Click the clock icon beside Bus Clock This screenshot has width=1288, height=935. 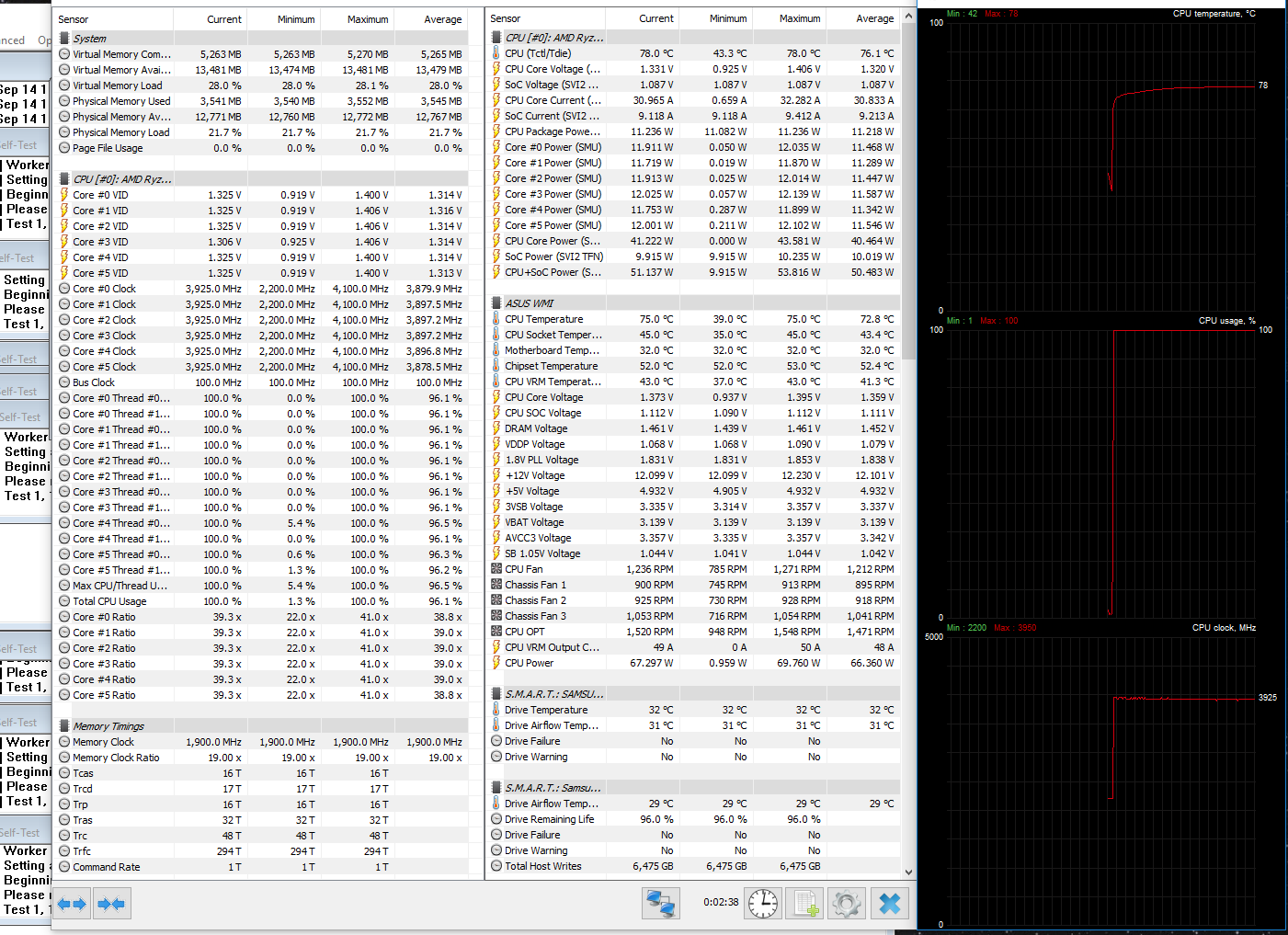click(x=64, y=382)
